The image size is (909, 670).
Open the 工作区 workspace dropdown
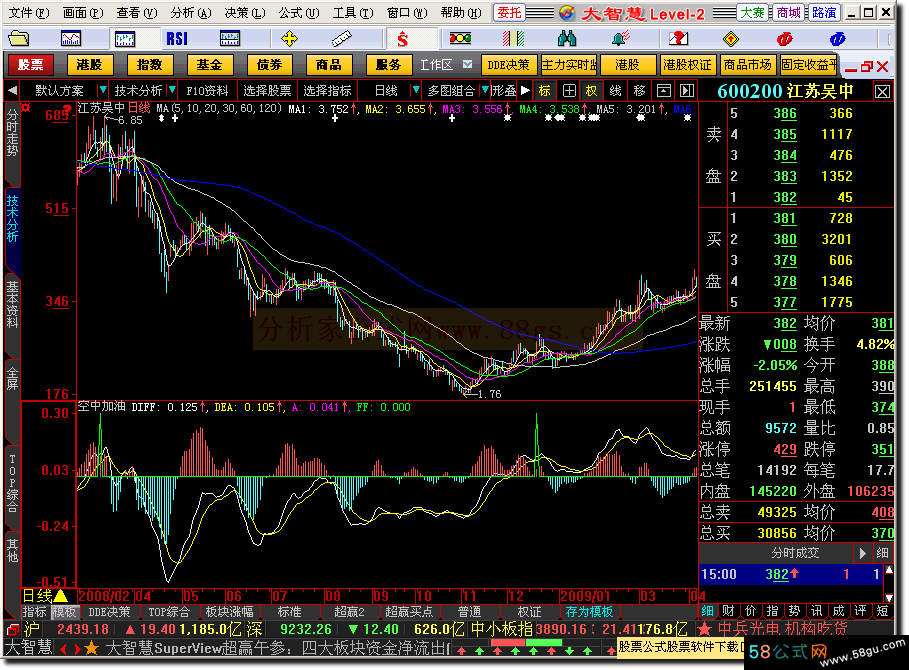tap(467, 64)
